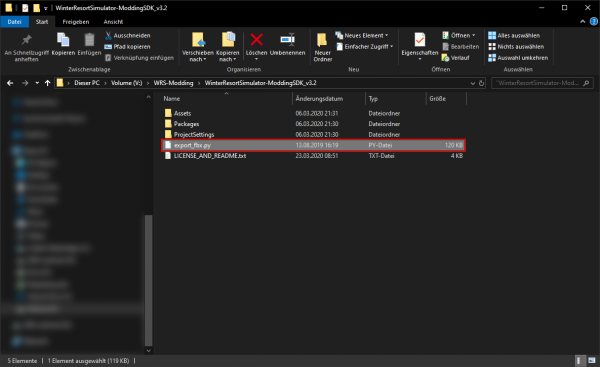The image size is (600, 367).
Task: Click Volume (V:) breadcrumb
Action: point(126,83)
